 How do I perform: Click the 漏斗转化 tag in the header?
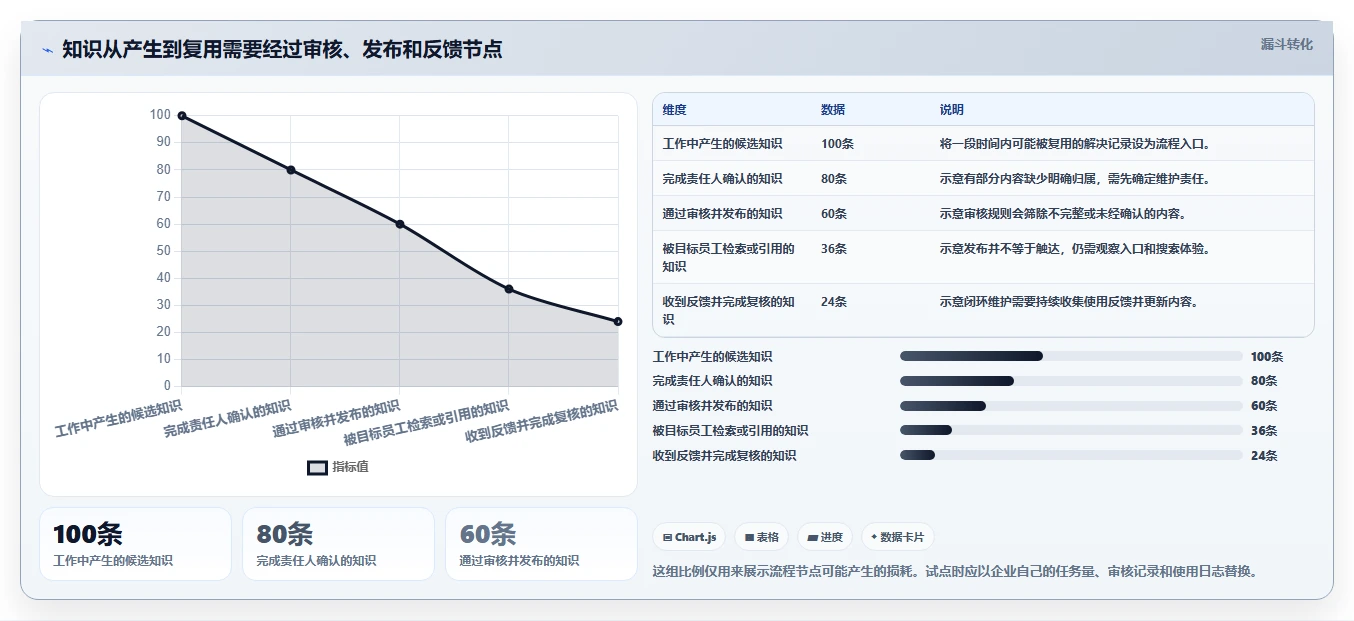tap(1286, 45)
